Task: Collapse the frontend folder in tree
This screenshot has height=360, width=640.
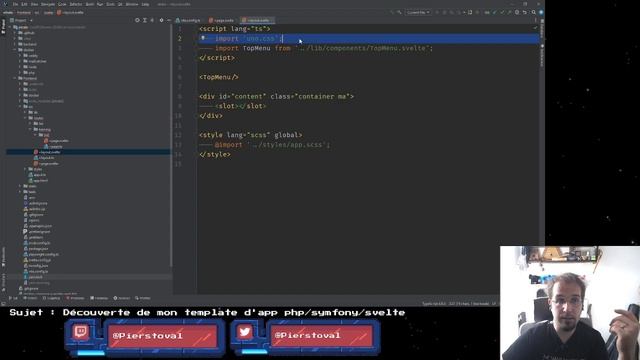Action: [x=15, y=78]
